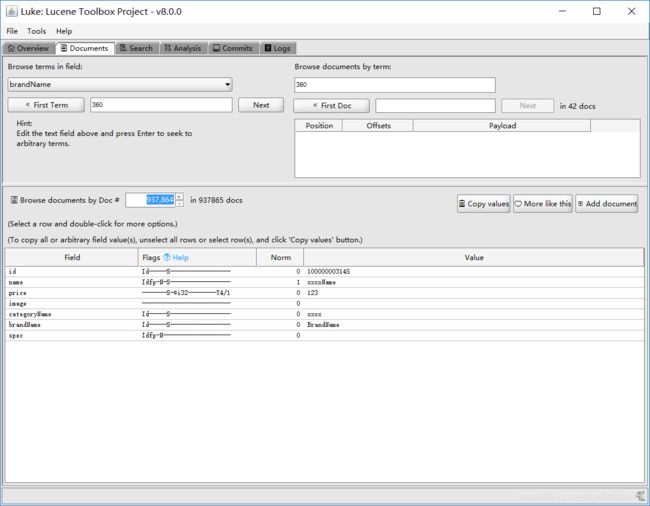The height and width of the screenshot is (506, 650).
Task: Click the Browse documents by Doc # icon
Action: (x=14, y=200)
